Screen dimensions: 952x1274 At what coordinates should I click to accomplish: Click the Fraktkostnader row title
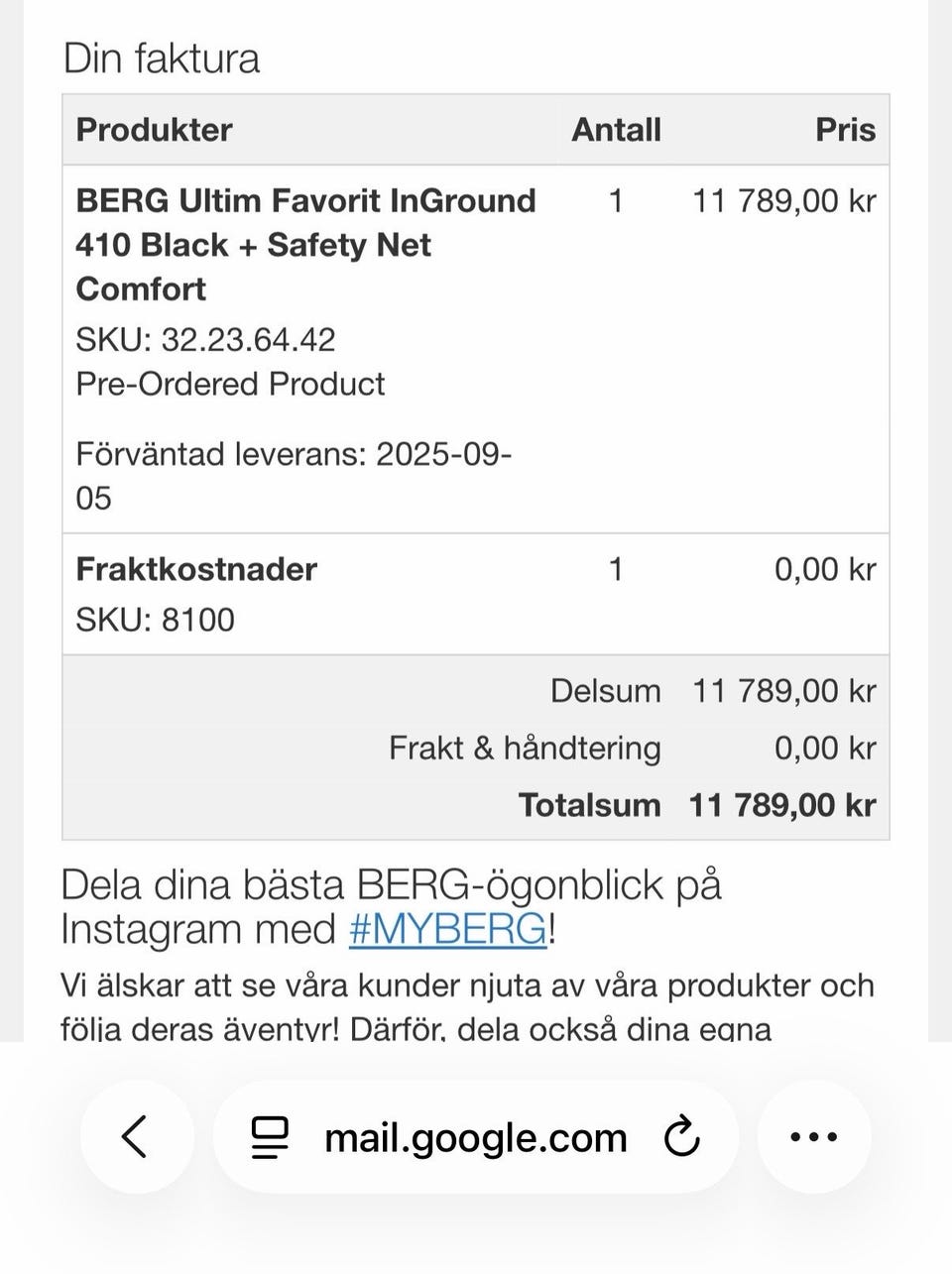click(x=196, y=569)
